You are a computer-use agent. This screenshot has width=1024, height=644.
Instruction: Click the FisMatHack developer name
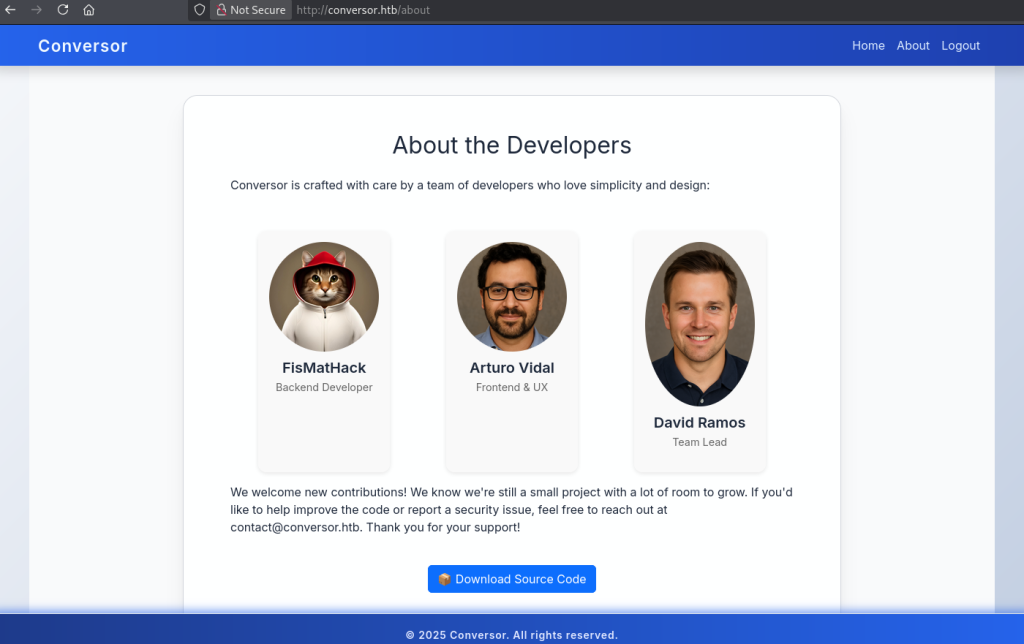[x=324, y=368]
